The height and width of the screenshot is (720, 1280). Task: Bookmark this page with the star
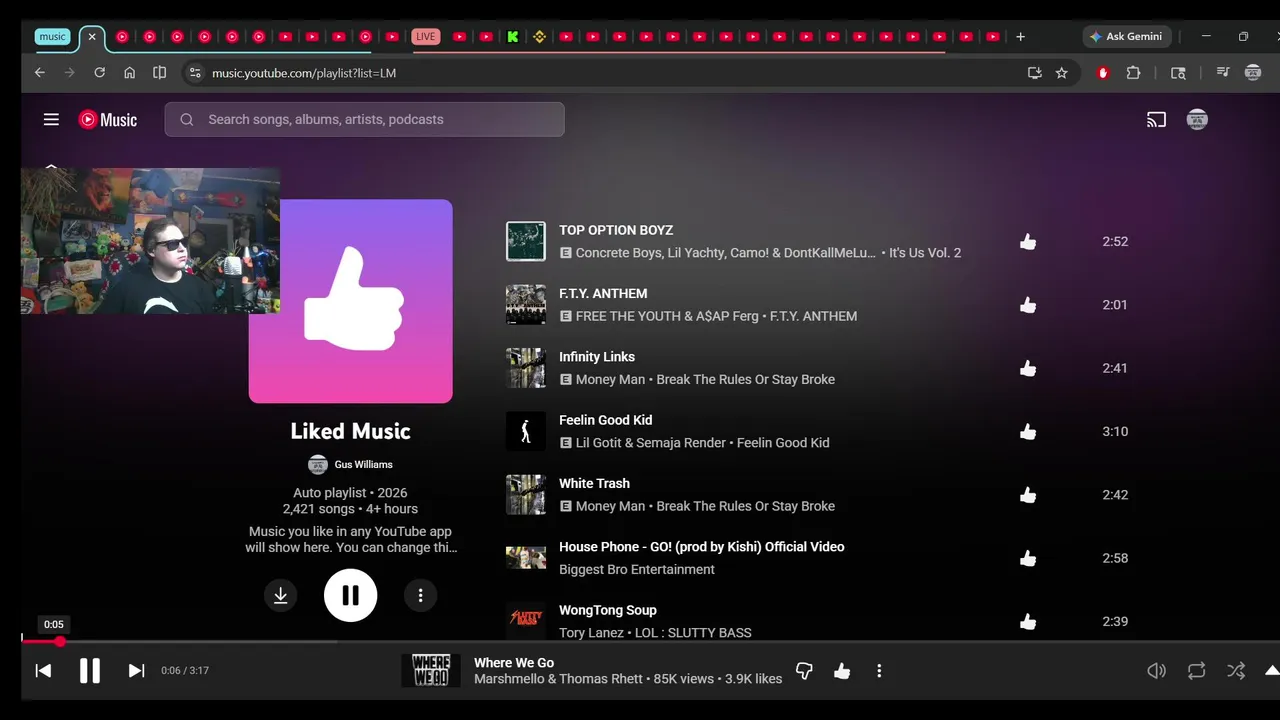(1062, 73)
